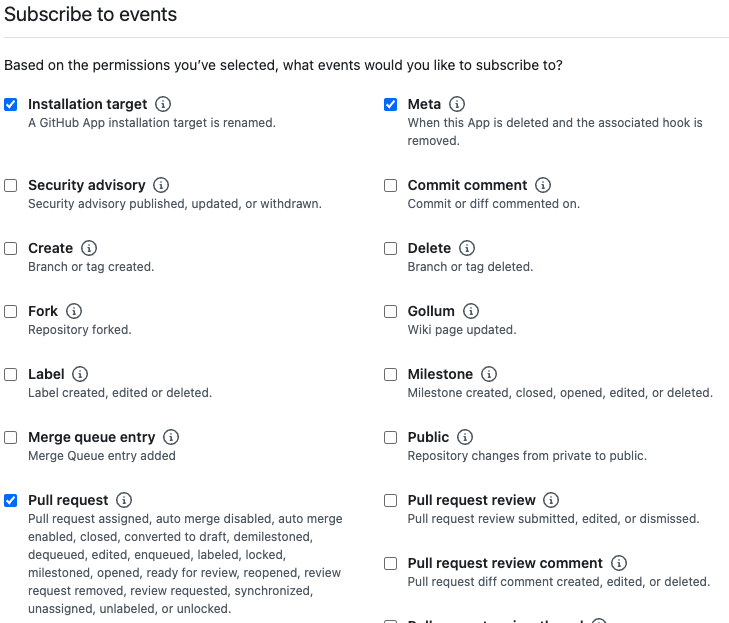Enable the Label event checkbox
This screenshot has height=623, width=729.
coord(11,374)
